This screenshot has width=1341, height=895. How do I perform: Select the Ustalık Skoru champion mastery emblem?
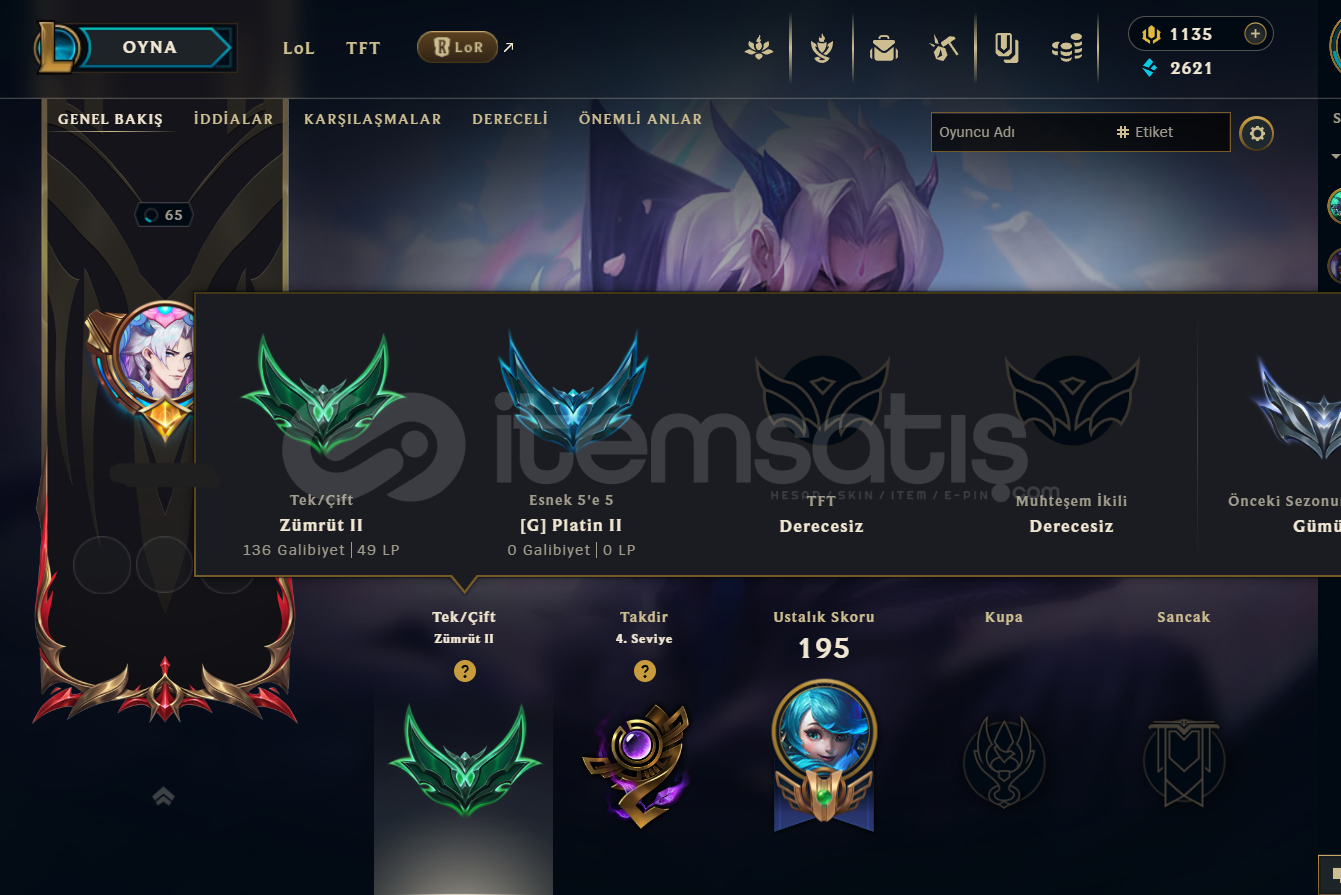[824, 756]
